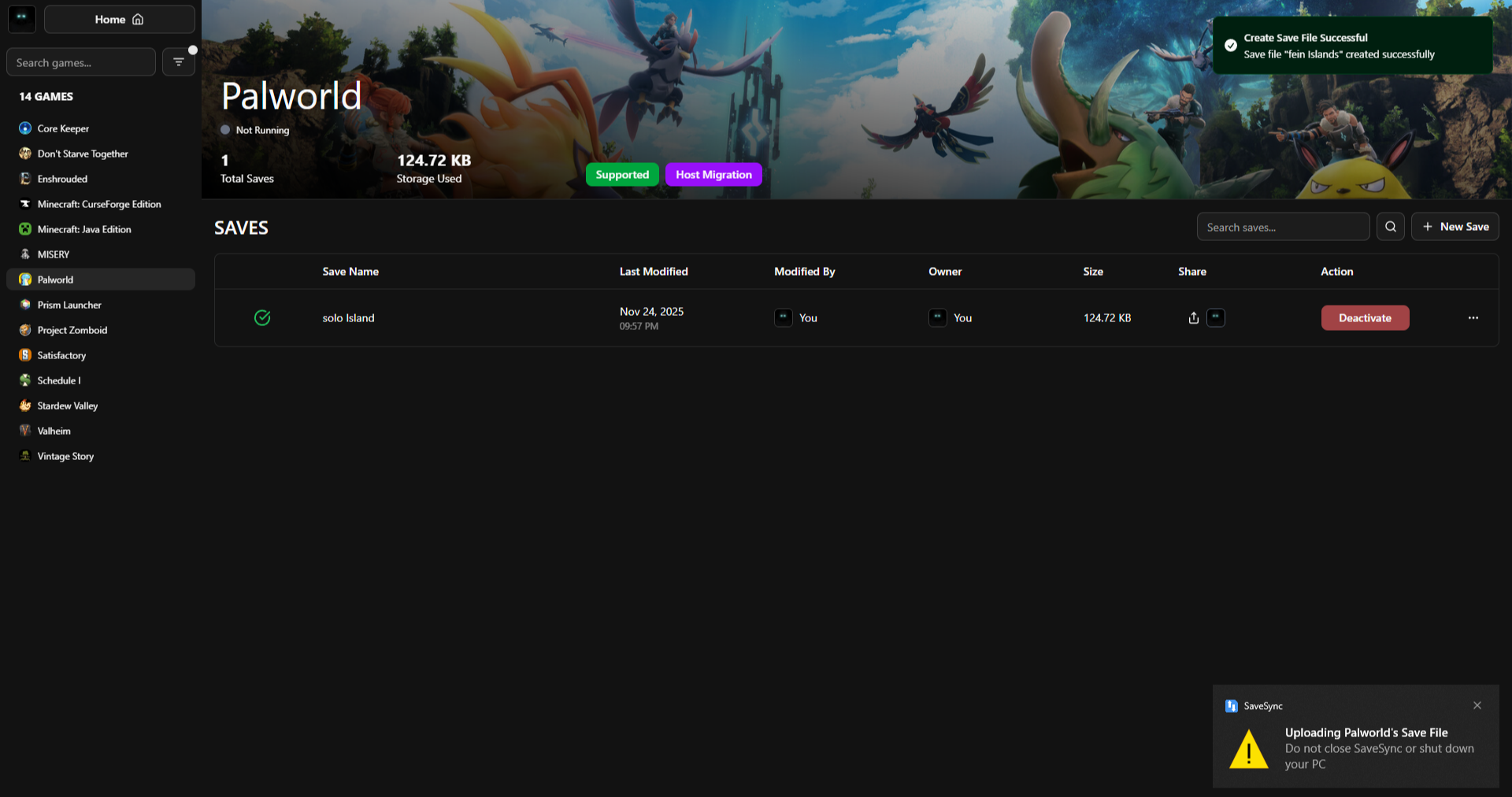Click the Prism Launcher icon
Viewport: 1512px width, 797px height.
tap(25, 305)
